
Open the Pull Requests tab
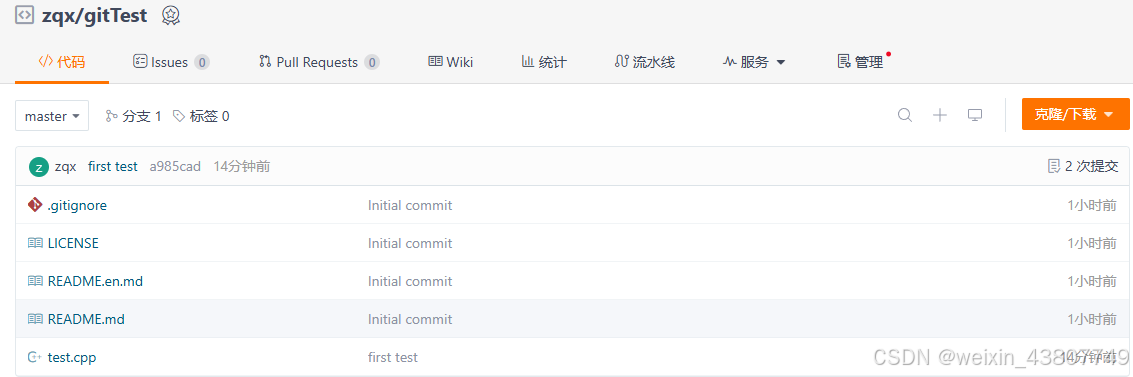319,62
